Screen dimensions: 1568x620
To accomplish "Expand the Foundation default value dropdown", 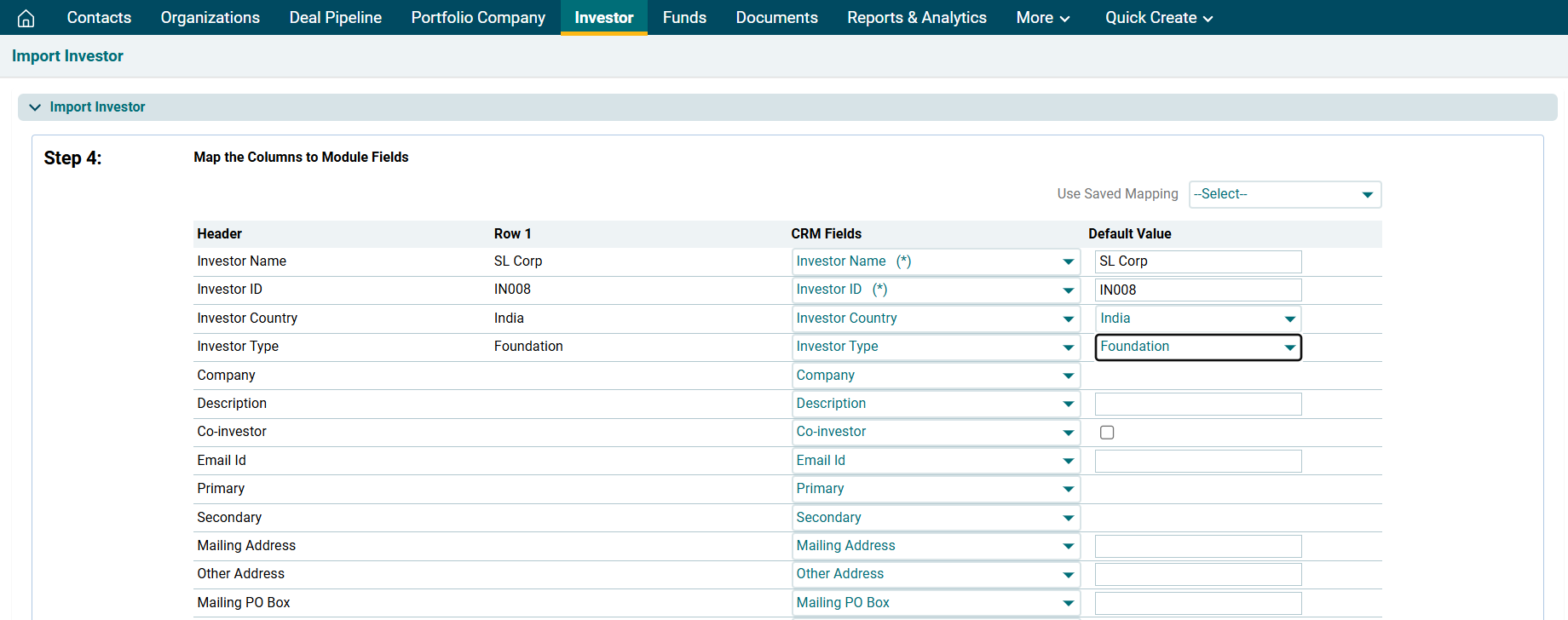I will pyautogui.click(x=1197, y=347).
